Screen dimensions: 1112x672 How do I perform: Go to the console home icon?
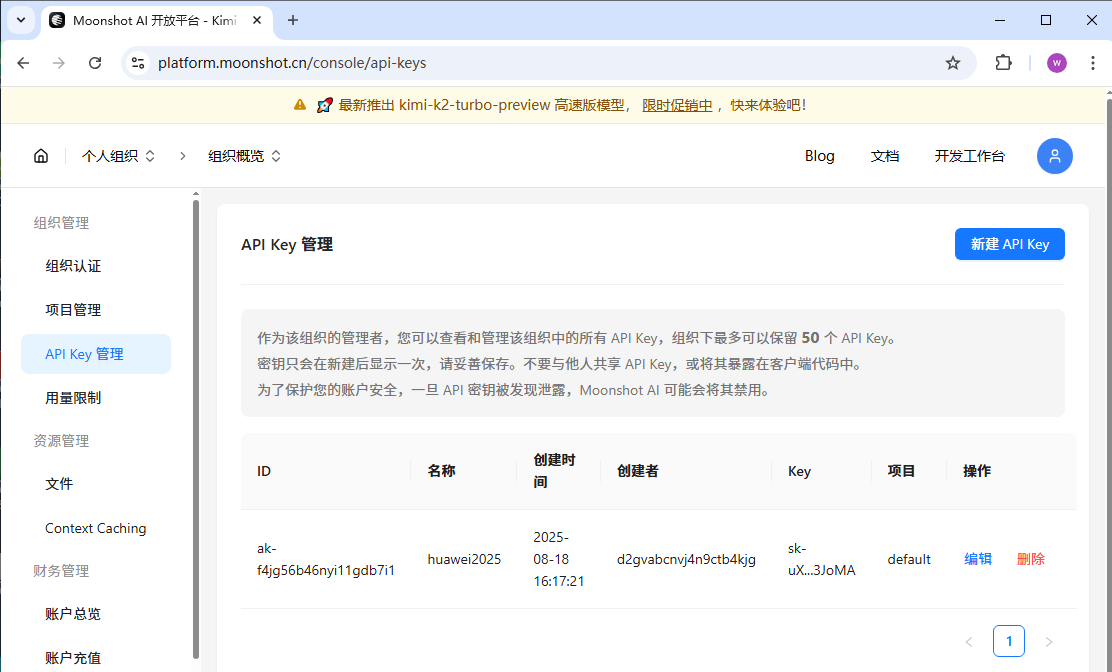point(41,156)
